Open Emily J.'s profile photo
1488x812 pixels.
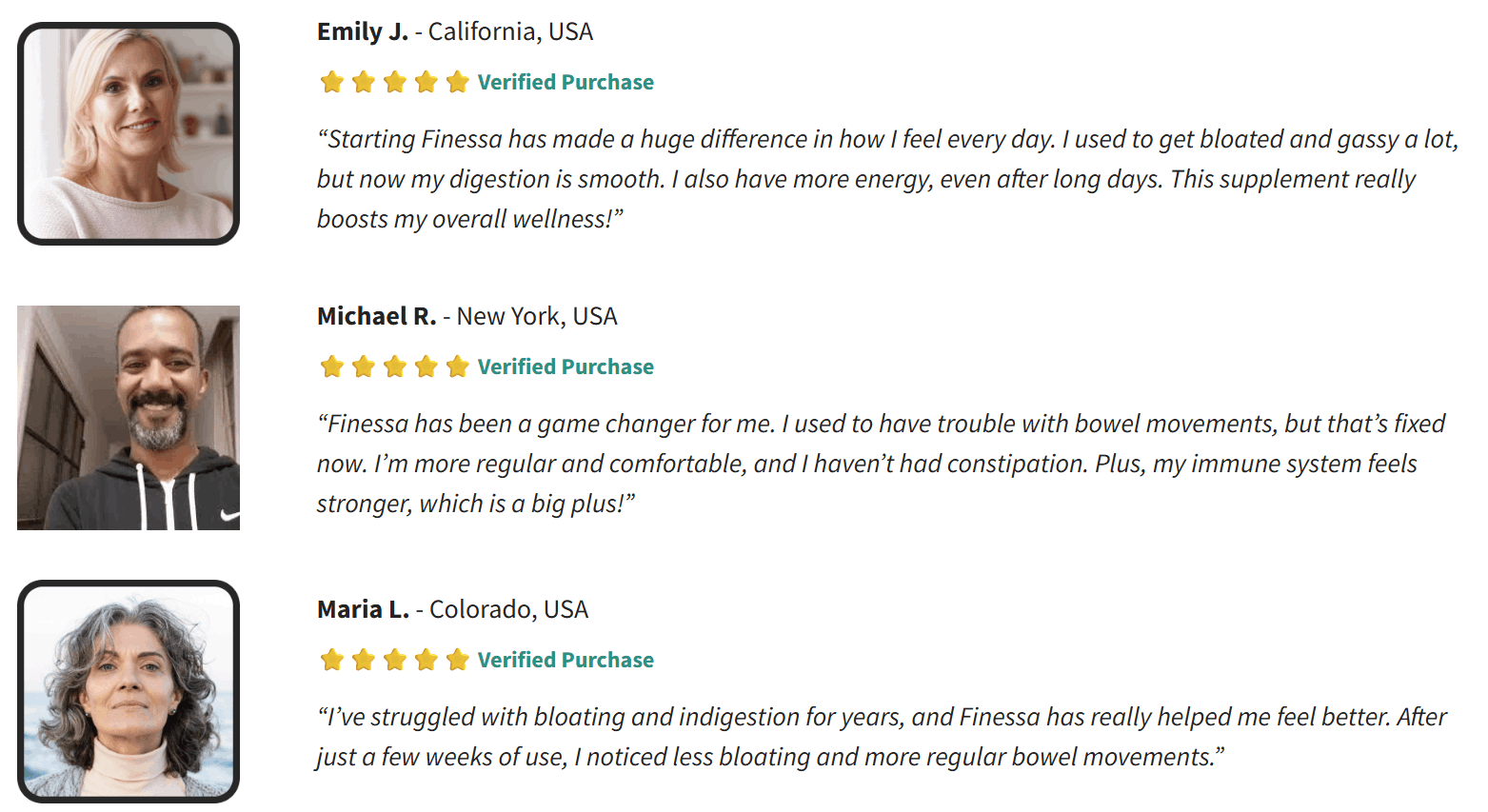[x=129, y=133]
